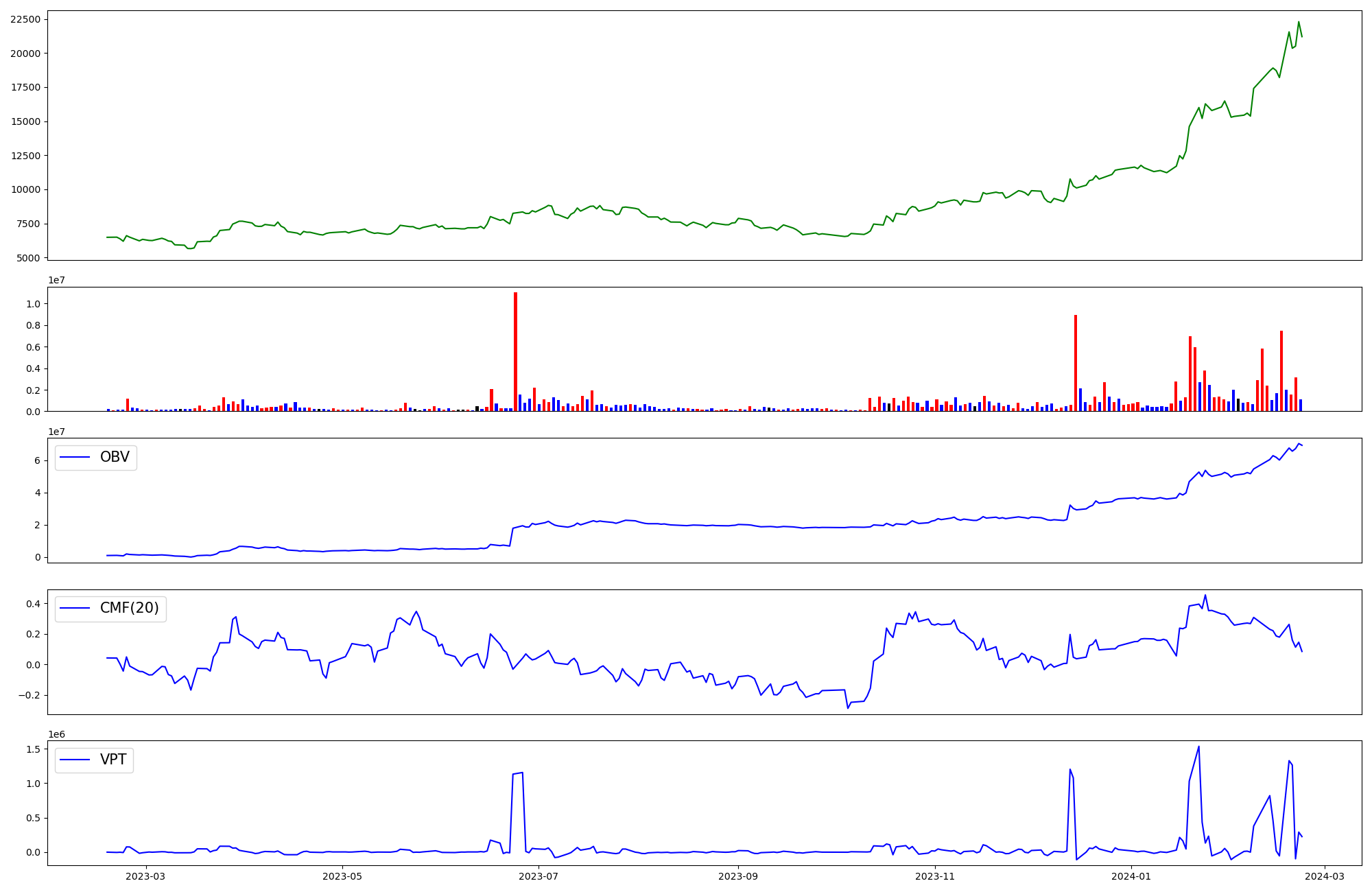1372x892 pixels.
Task: Click the 2023-05 x-axis date label
Action: coord(342,876)
